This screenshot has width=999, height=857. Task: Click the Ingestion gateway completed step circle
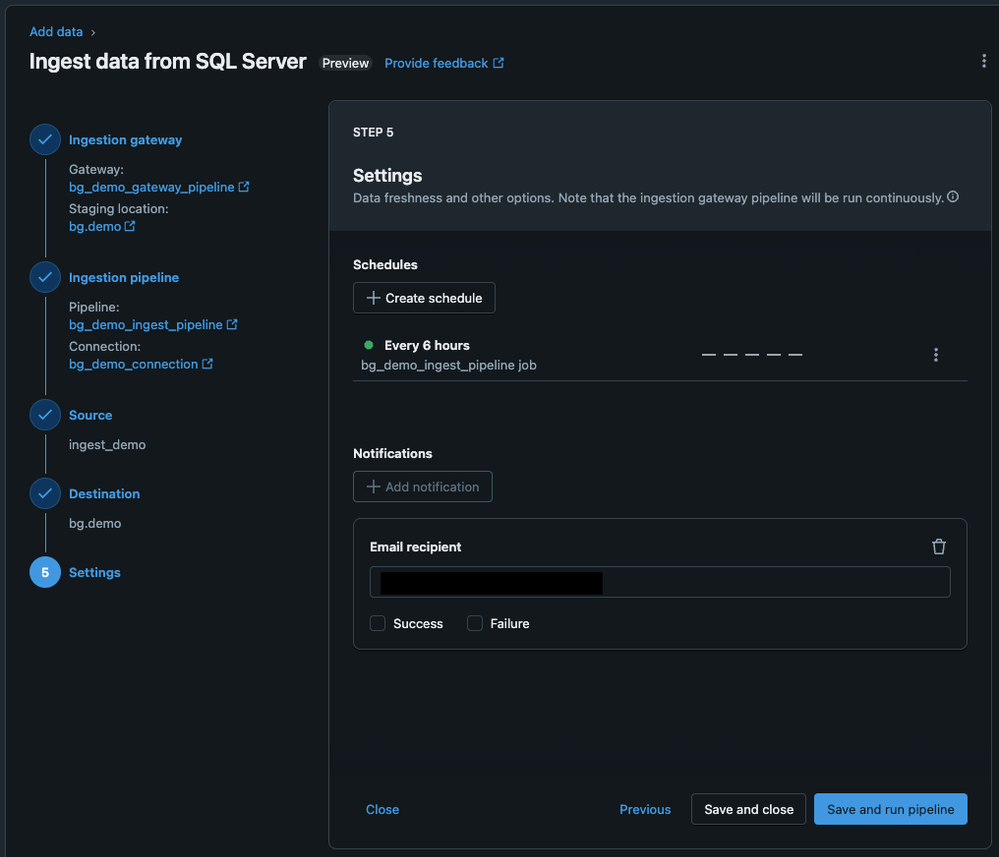45,140
